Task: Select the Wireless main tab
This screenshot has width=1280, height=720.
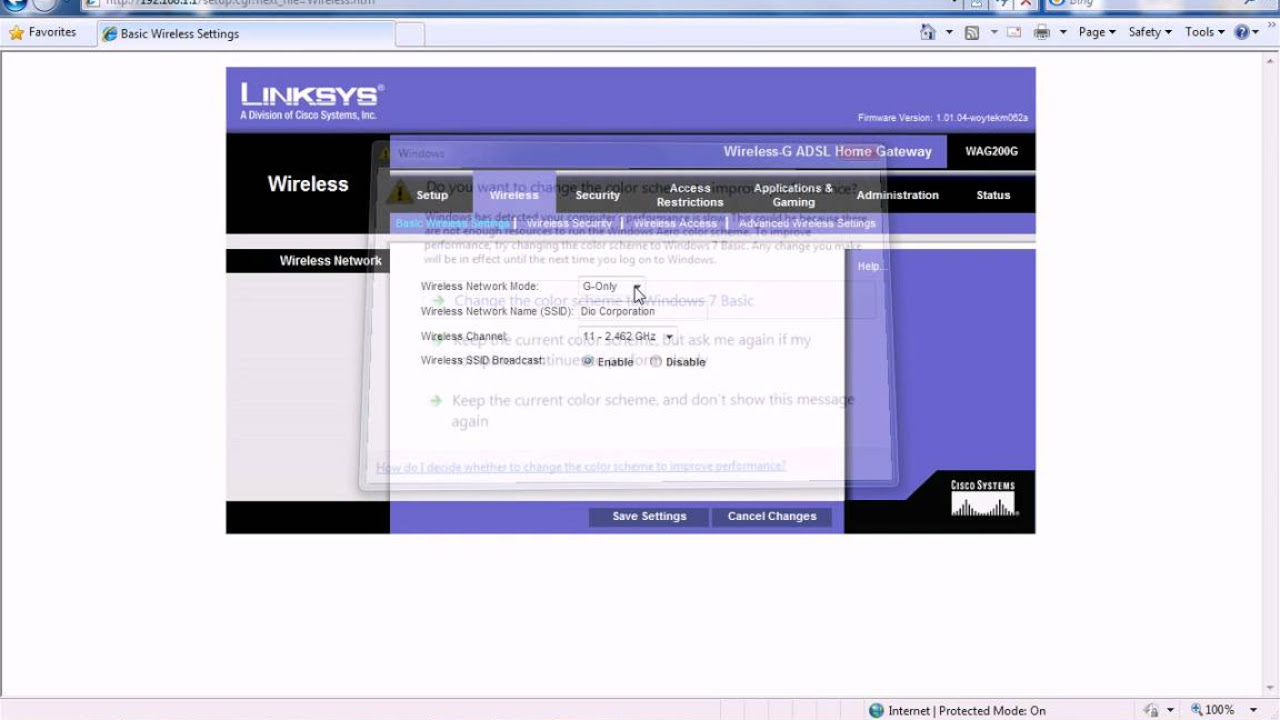Action: pos(514,195)
